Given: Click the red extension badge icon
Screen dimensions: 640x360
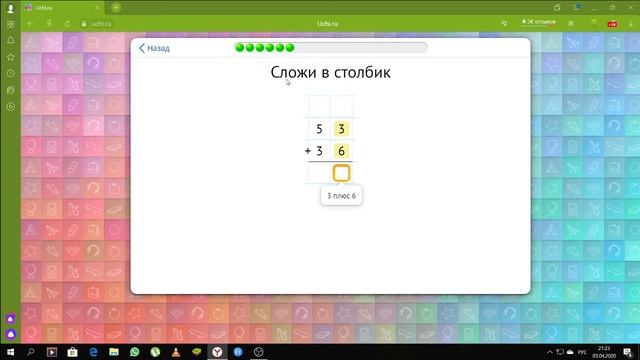Looking at the screenshot, I should 612,24.
